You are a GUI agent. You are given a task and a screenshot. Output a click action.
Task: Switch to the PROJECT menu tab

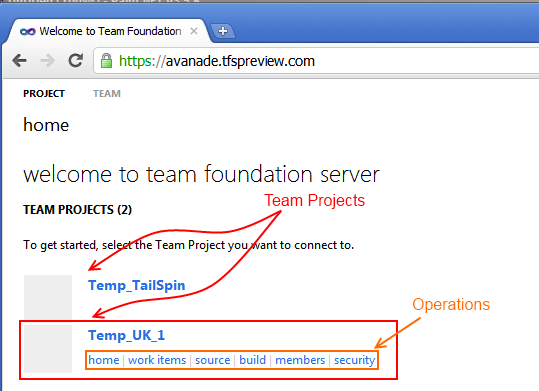[x=44, y=94]
